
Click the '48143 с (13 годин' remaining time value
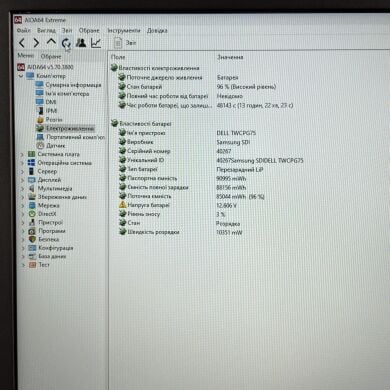[255, 105]
